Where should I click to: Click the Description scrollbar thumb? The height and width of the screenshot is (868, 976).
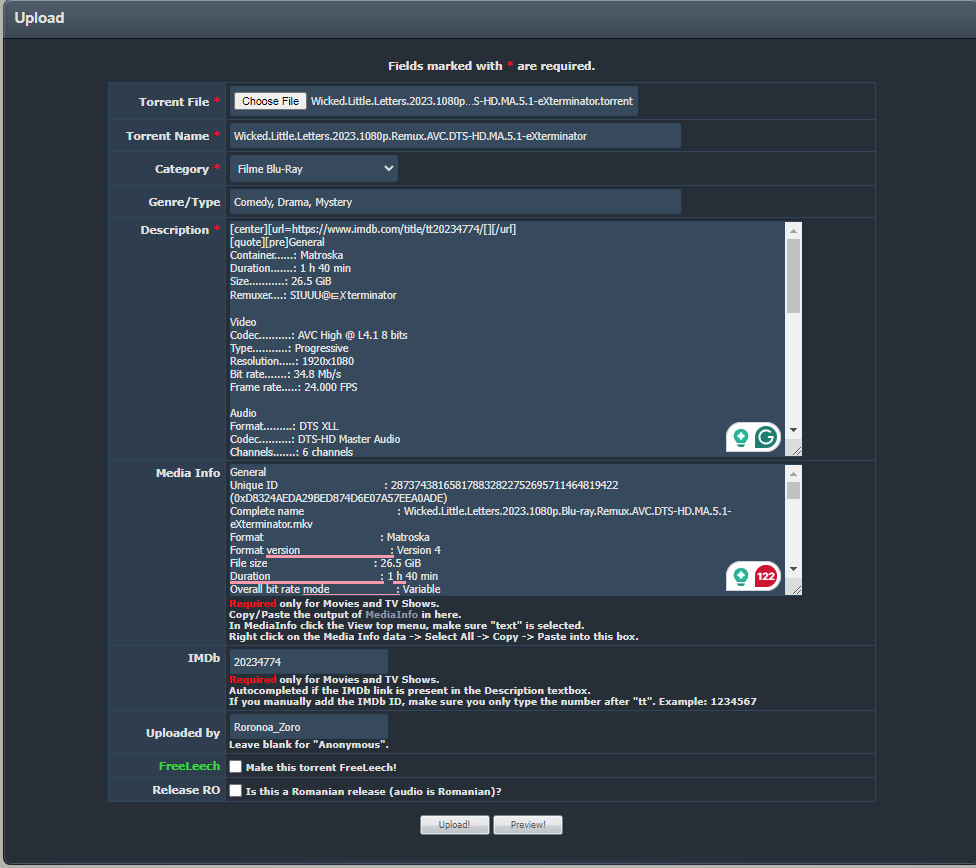(x=793, y=275)
